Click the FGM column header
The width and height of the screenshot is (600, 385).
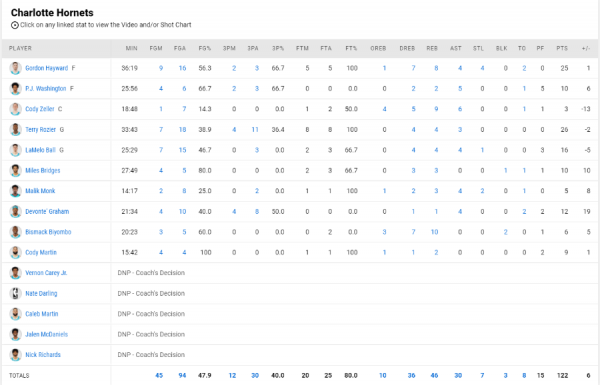(156, 49)
